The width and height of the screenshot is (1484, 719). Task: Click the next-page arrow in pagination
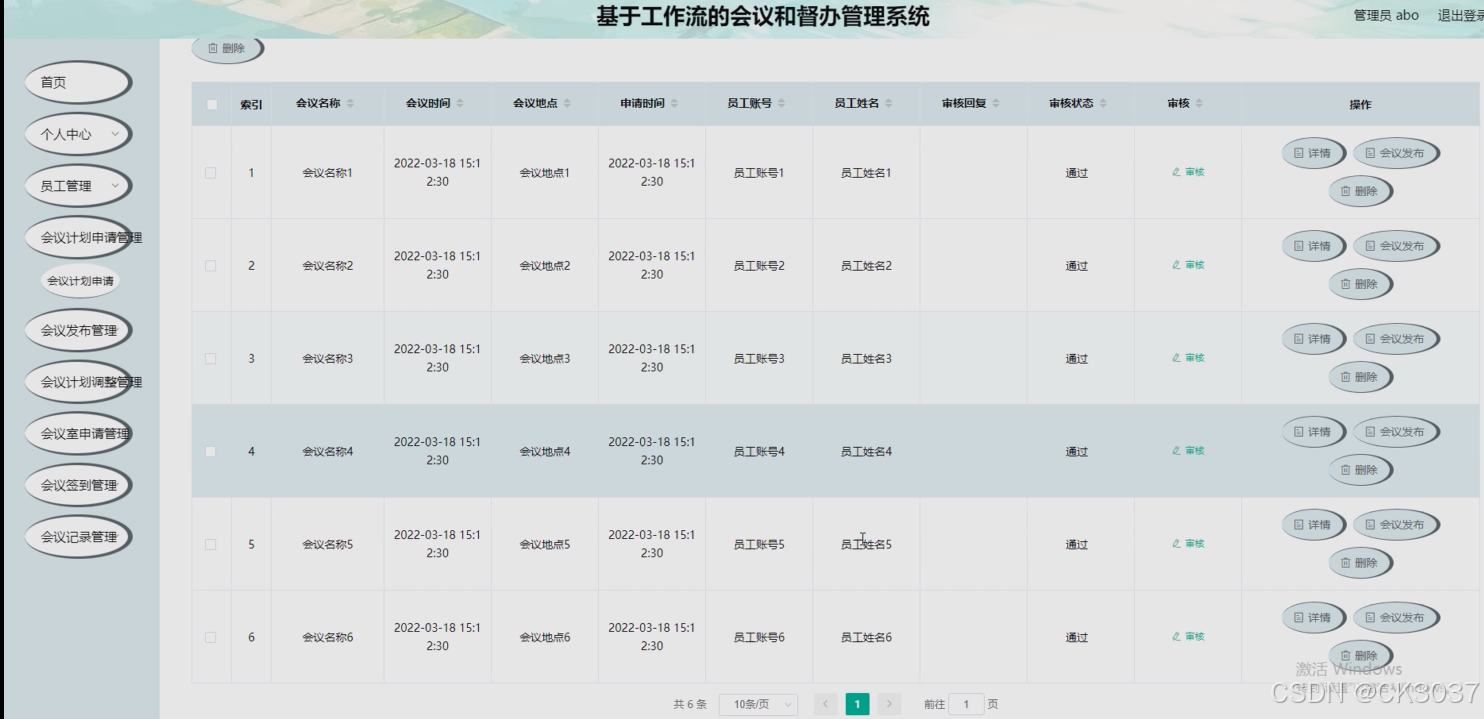[889, 704]
